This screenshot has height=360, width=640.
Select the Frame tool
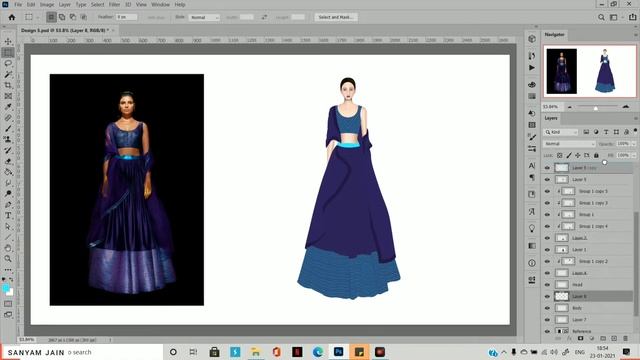pyautogui.click(x=8, y=96)
